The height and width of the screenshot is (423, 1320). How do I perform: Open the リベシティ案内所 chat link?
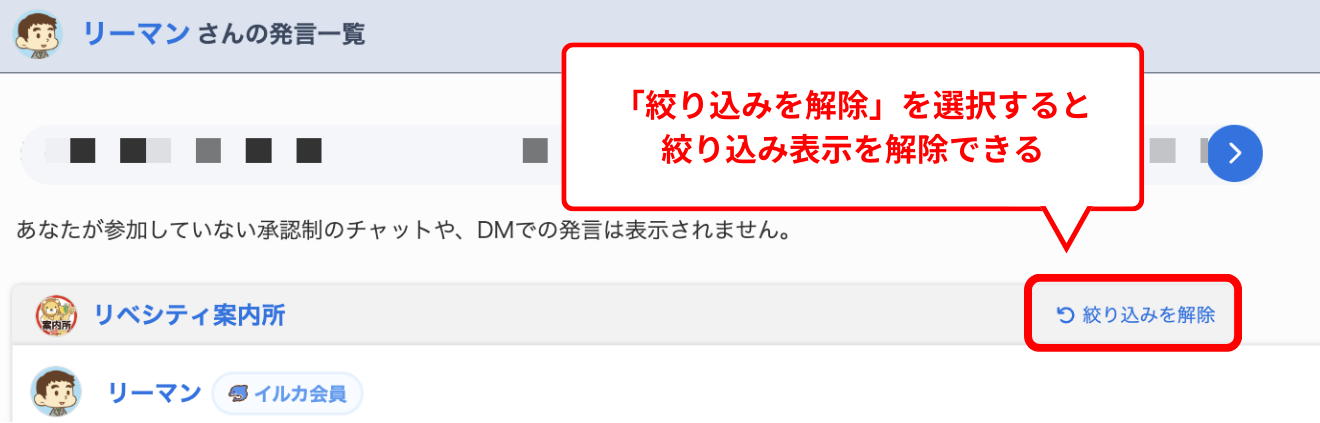click(190, 316)
